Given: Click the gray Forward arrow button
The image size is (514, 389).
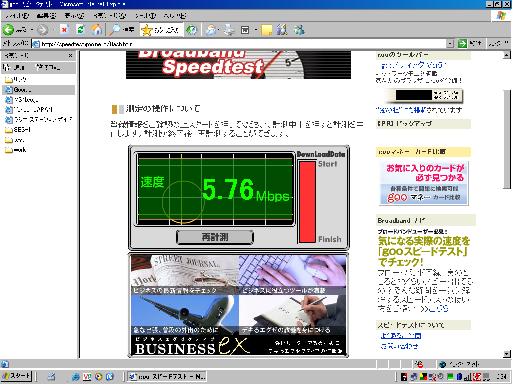Looking at the screenshot, I should pyautogui.click(x=42, y=30).
